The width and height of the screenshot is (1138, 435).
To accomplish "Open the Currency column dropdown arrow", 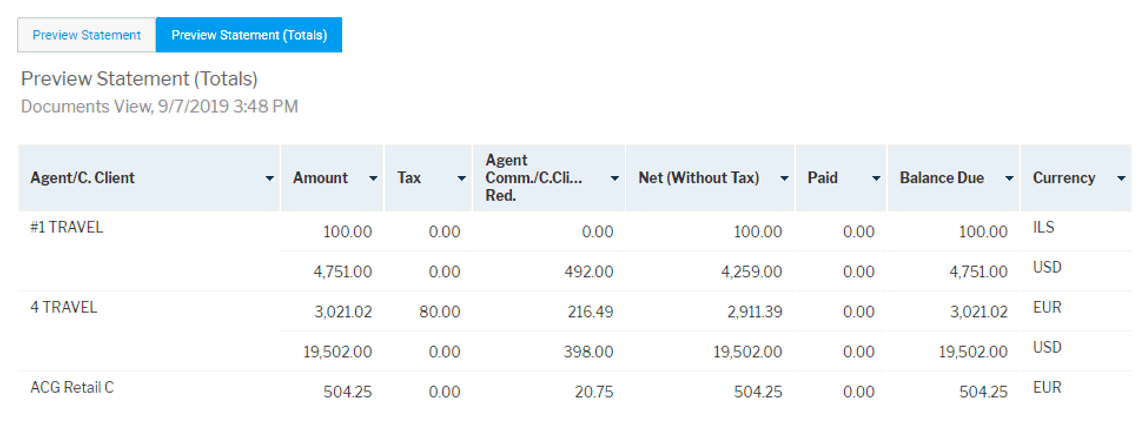I will pos(1121,179).
